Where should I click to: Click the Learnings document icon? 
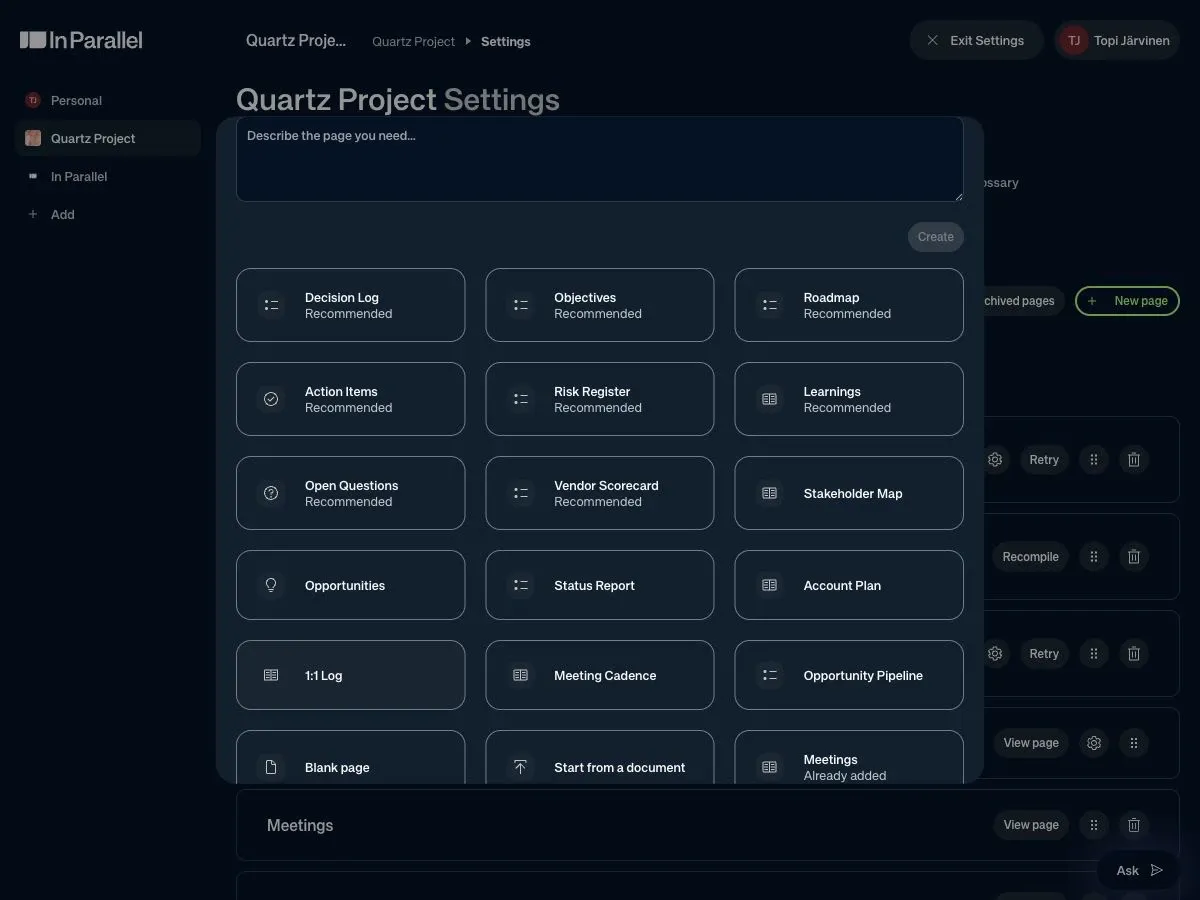click(769, 399)
